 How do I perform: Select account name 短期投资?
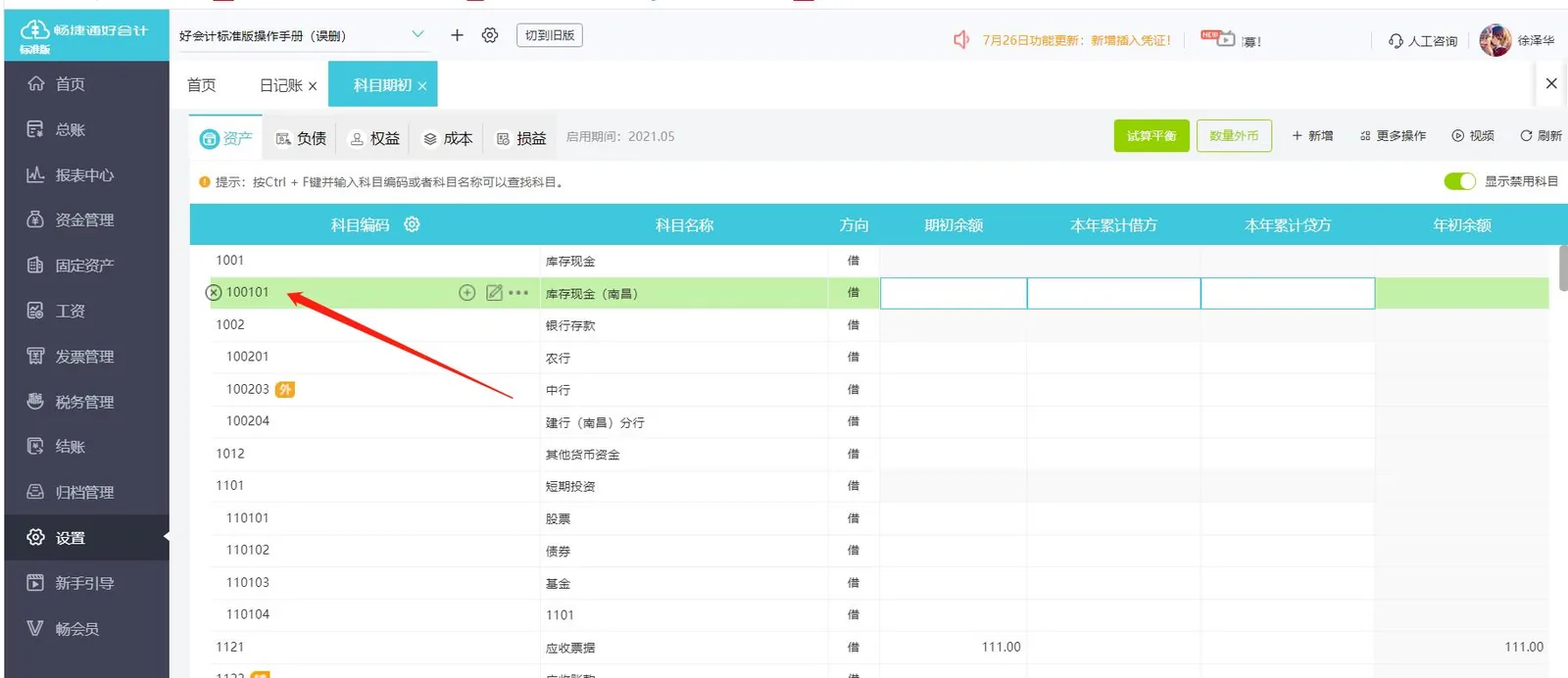pos(570,486)
